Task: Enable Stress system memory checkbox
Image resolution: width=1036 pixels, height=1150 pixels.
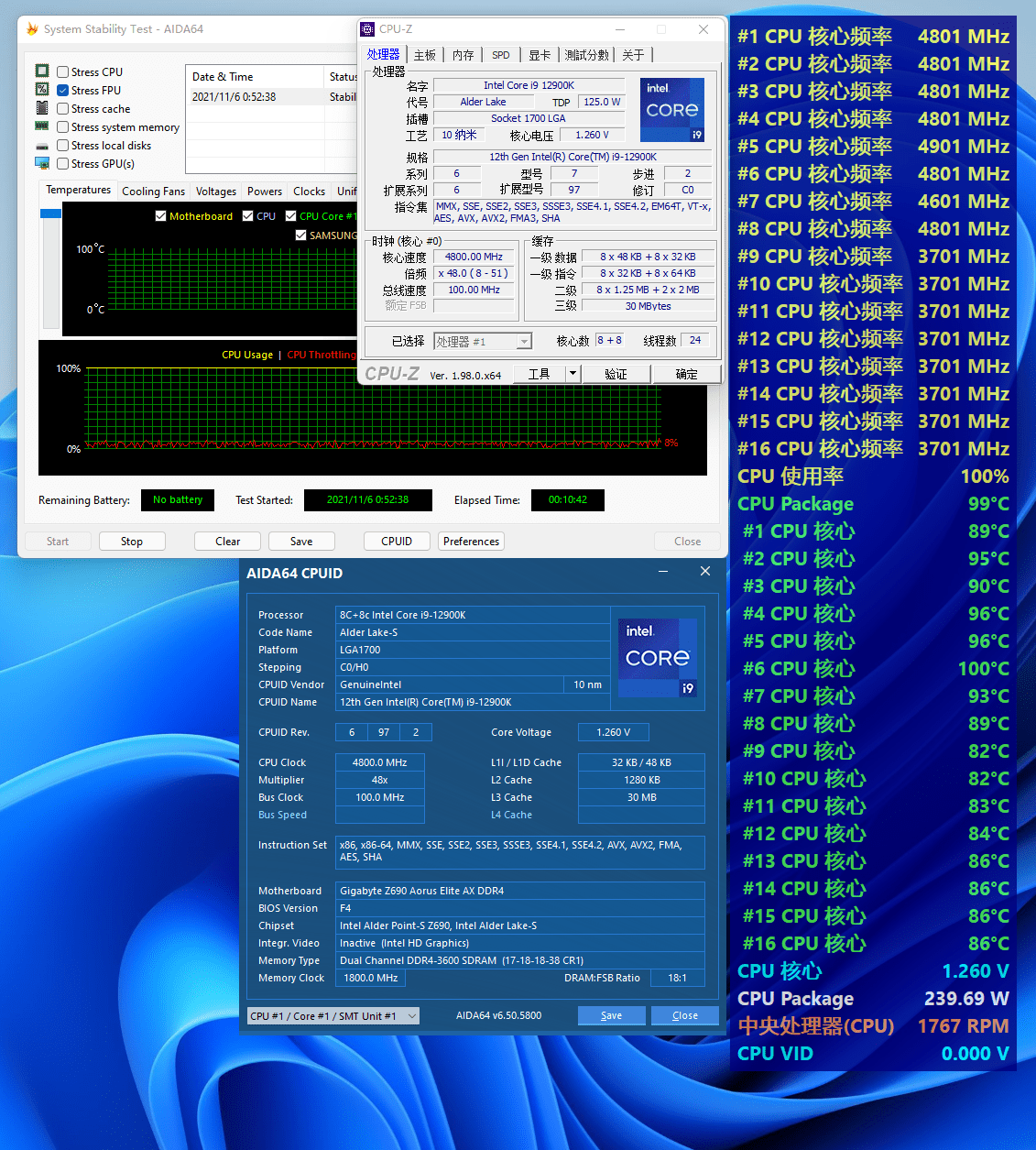Action: (x=63, y=127)
